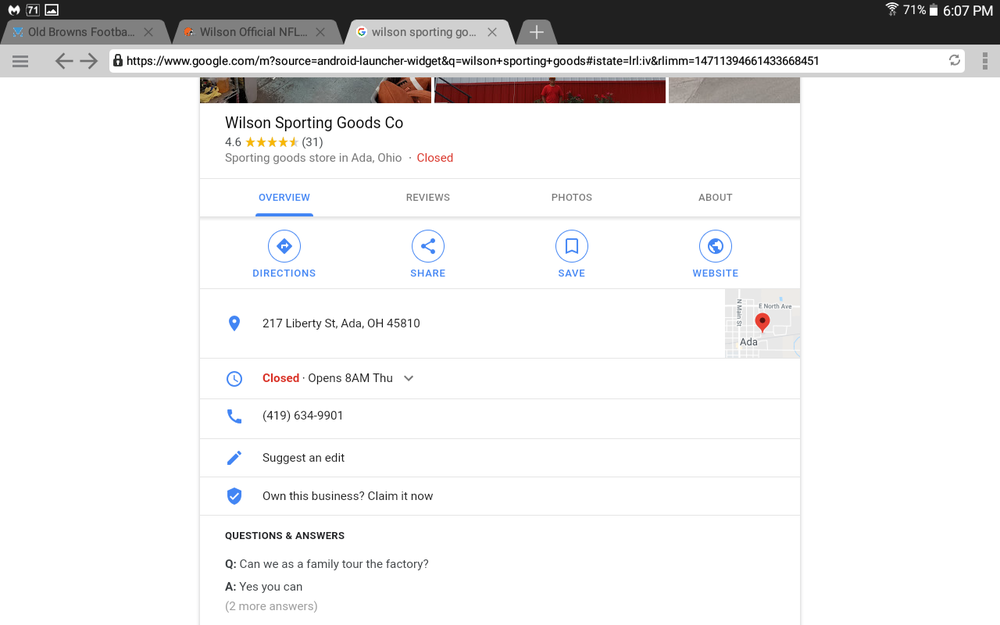
Task: Click the location pin icon beside address
Action: pos(234,323)
